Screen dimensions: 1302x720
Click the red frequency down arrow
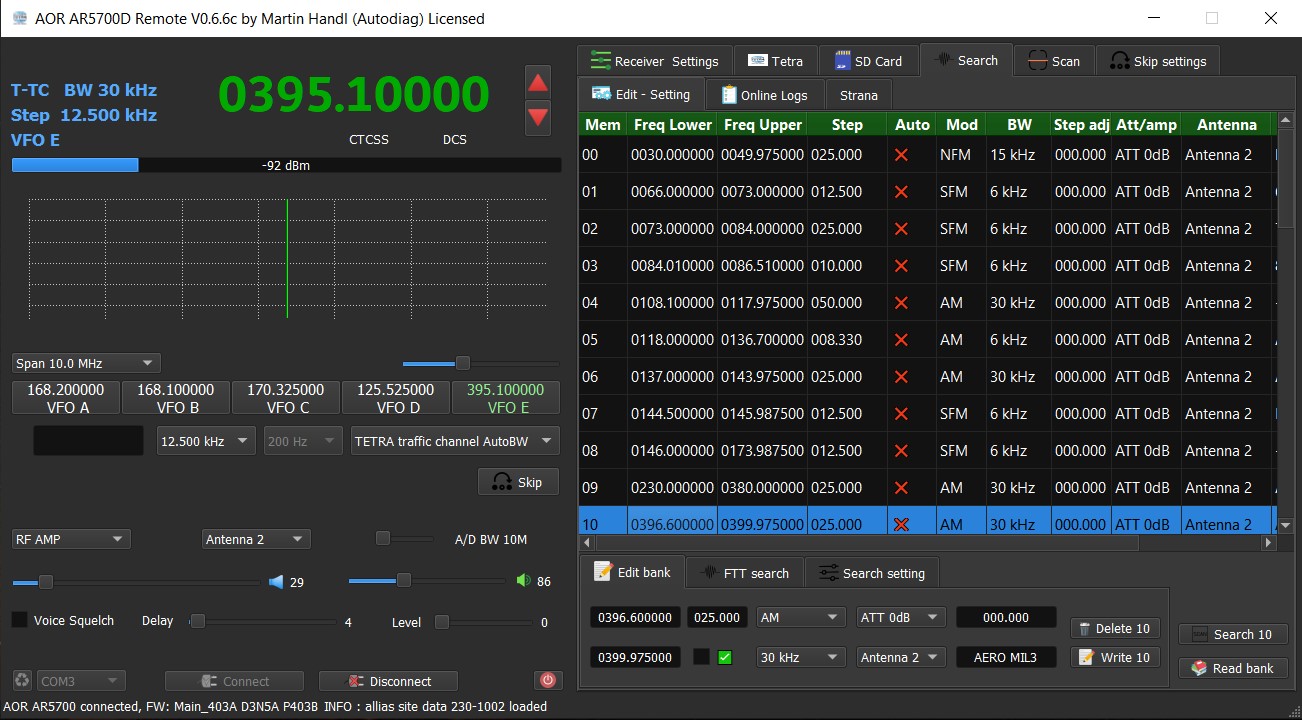point(538,117)
